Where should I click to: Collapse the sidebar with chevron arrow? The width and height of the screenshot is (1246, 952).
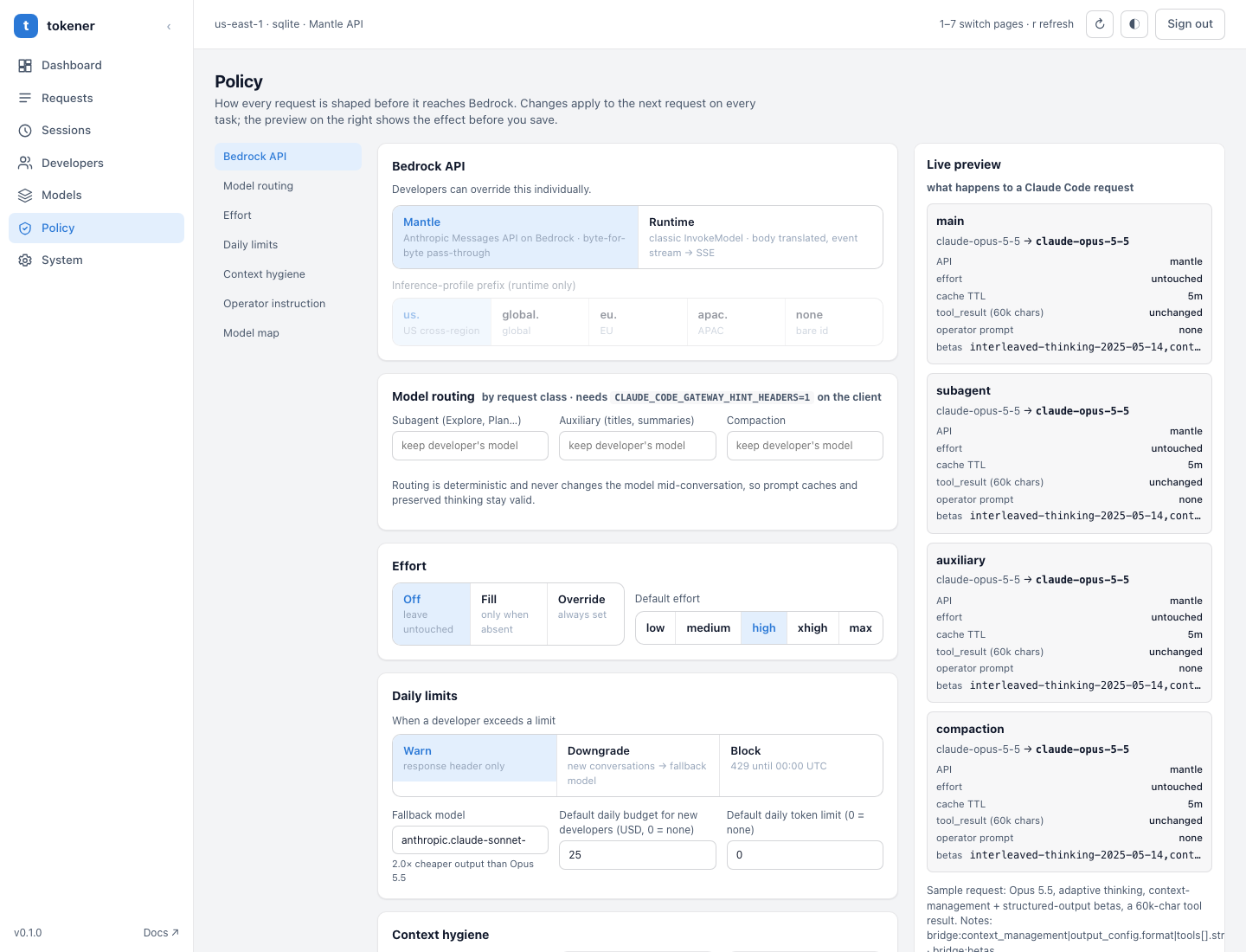pyautogui.click(x=169, y=27)
